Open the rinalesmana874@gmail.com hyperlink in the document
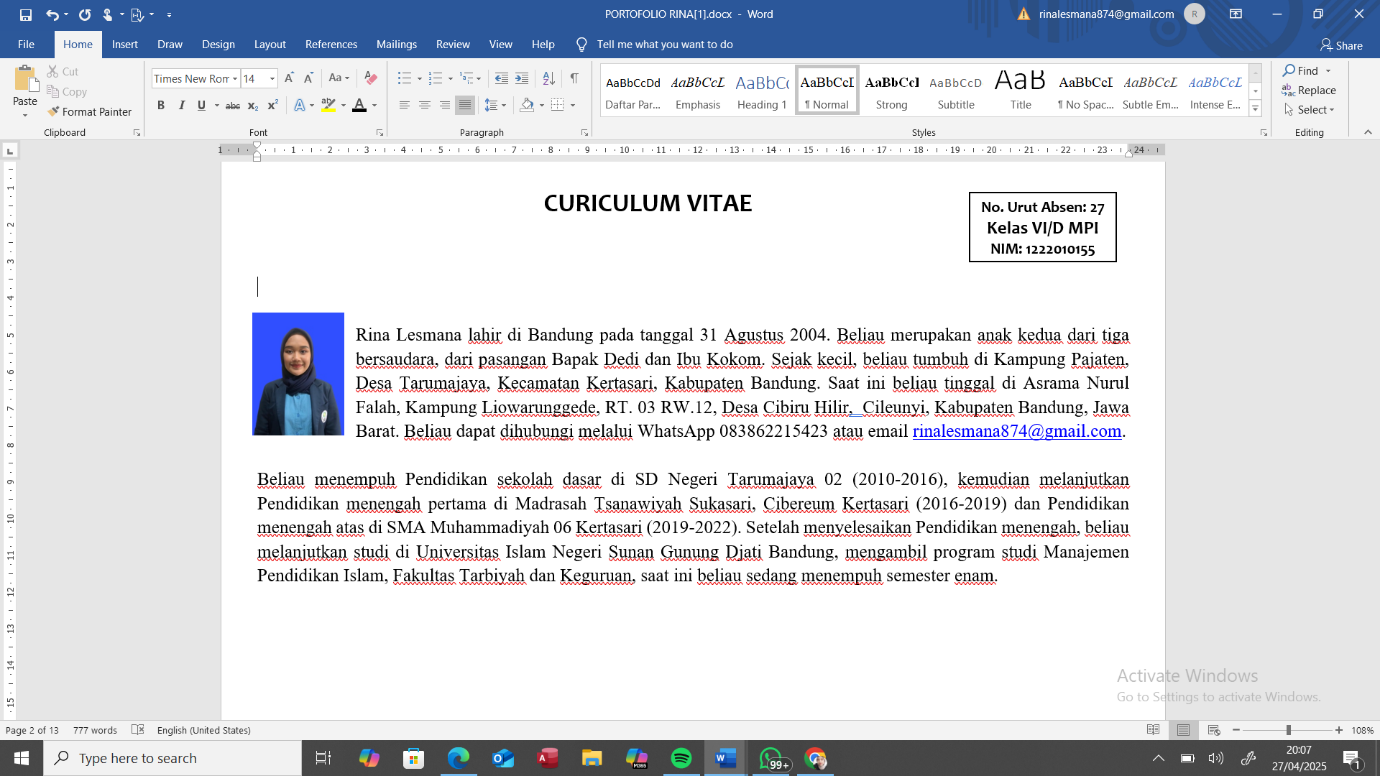This screenshot has height=776, width=1380. coord(1016,432)
